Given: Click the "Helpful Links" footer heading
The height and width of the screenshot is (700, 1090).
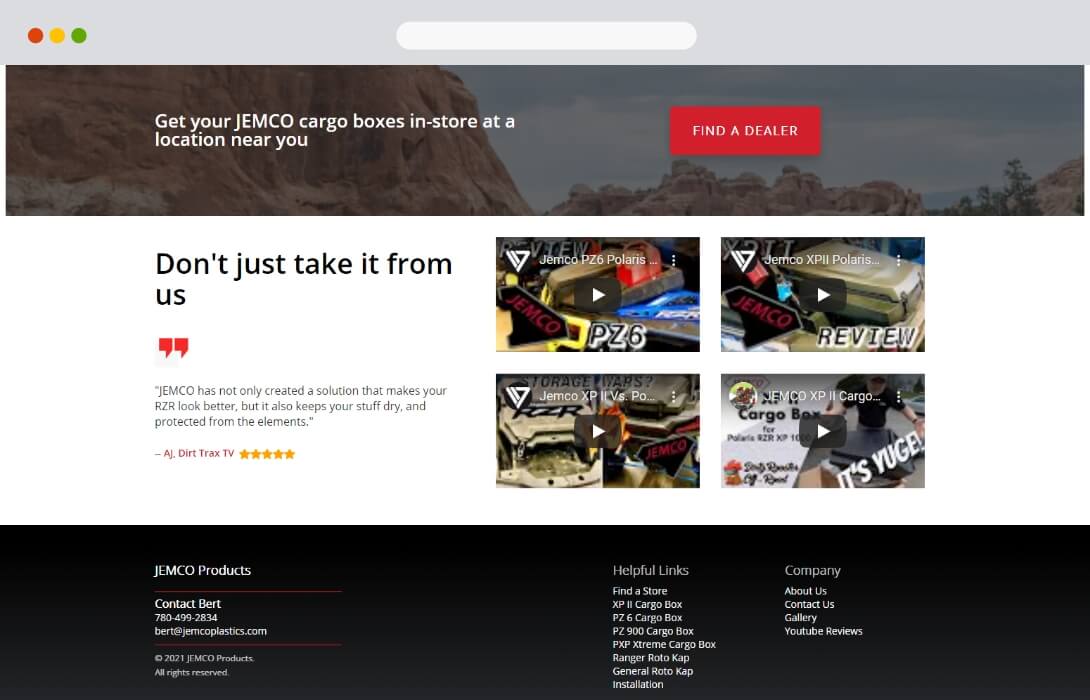Looking at the screenshot, I should pos(651,571).
